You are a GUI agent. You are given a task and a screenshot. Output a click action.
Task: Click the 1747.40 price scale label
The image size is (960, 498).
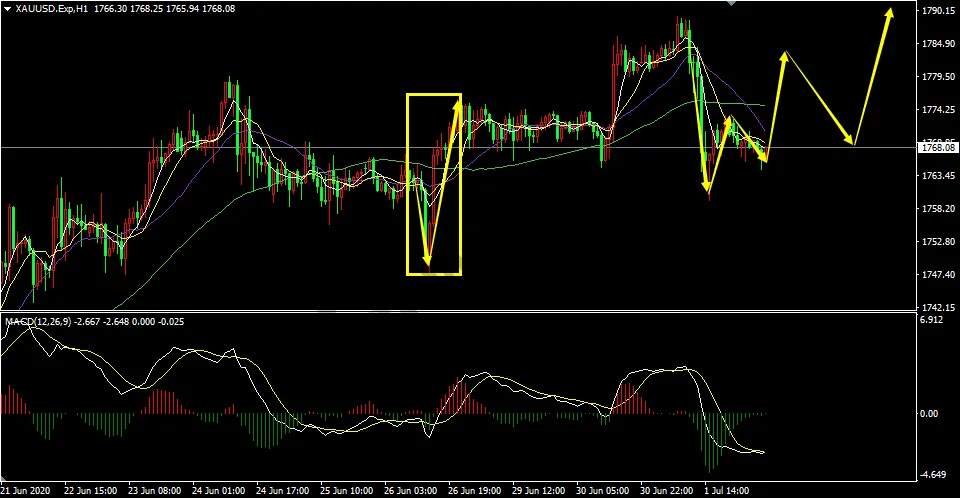(938, 274)
